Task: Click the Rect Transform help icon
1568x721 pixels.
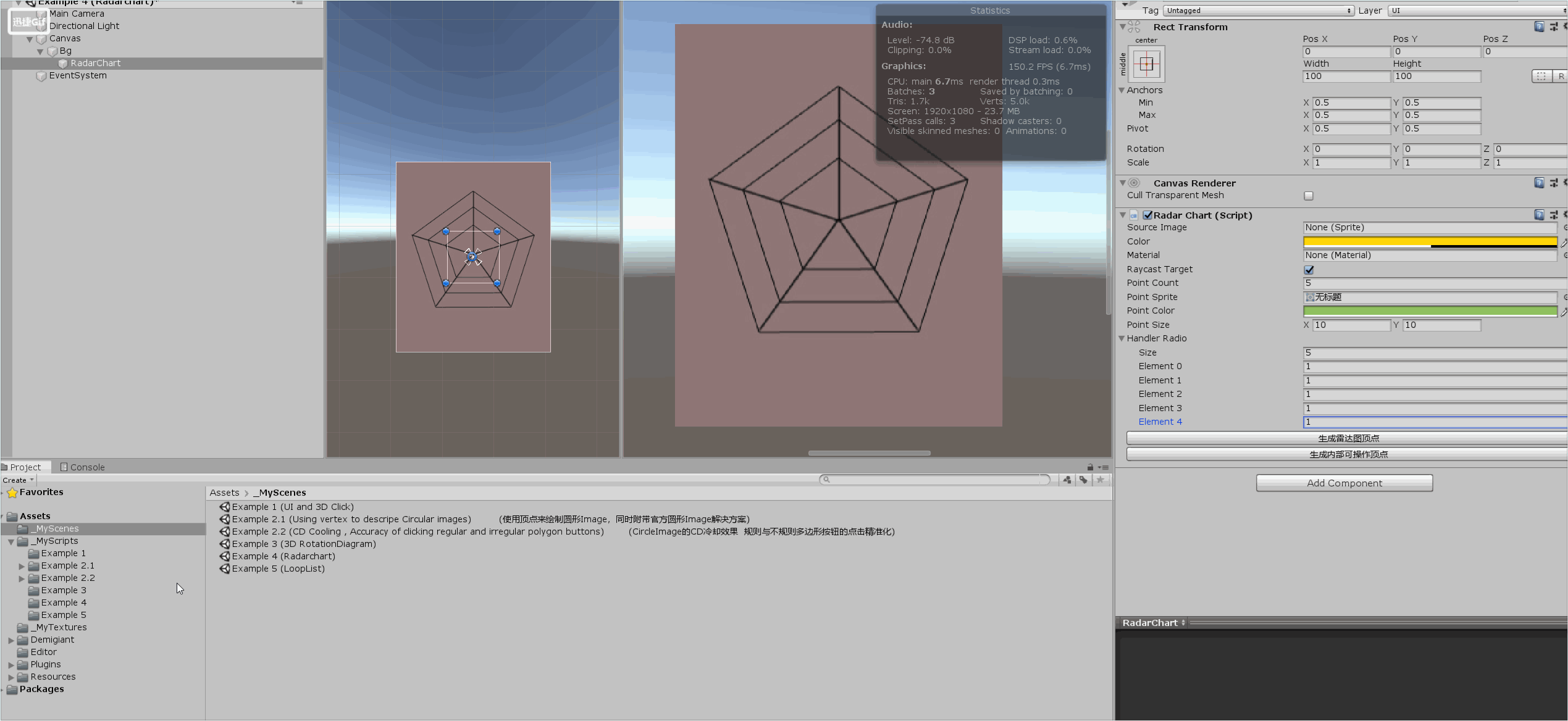Action: (x=1539, y=27)
